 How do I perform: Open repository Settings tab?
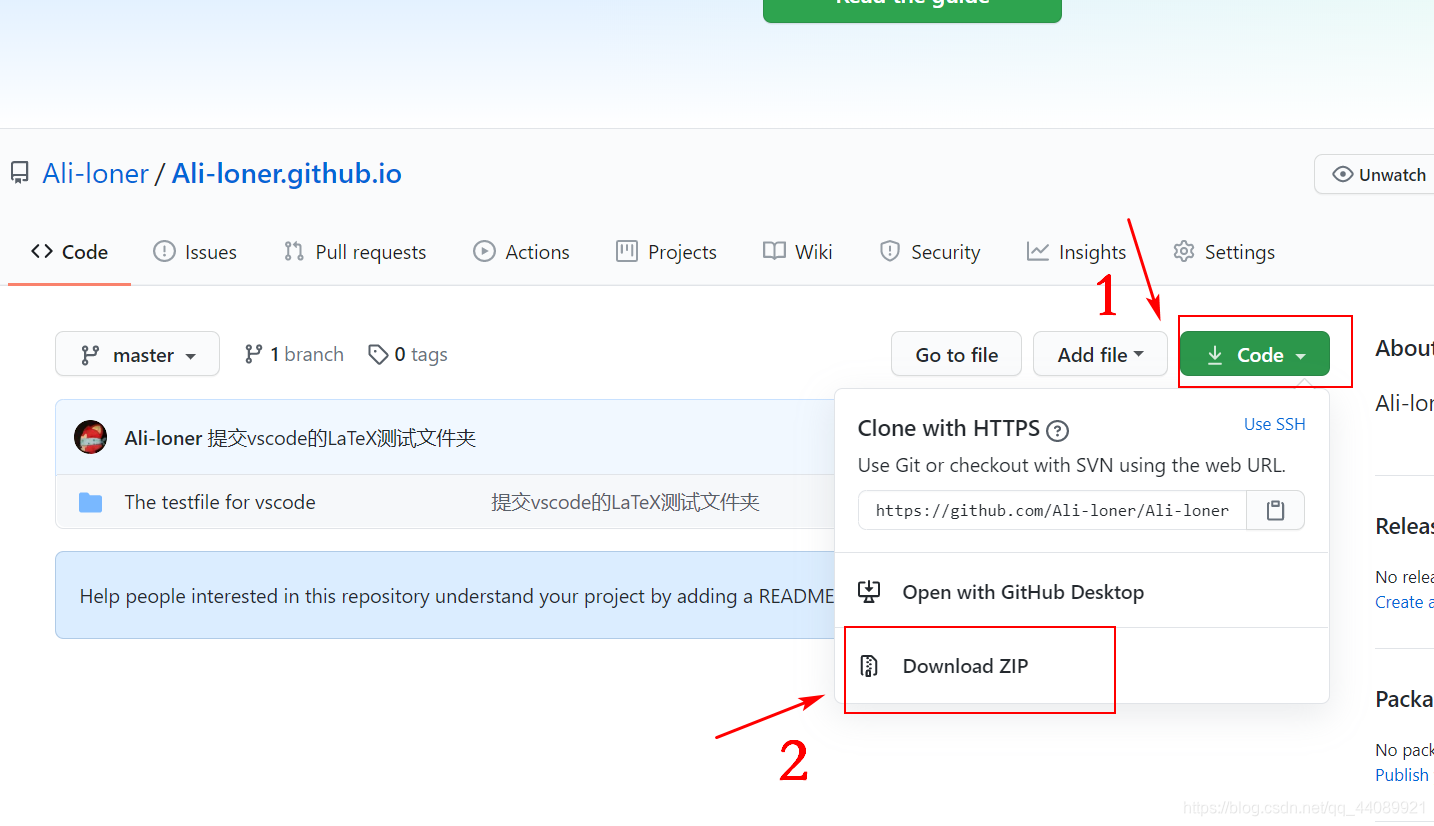[1224, 252]
